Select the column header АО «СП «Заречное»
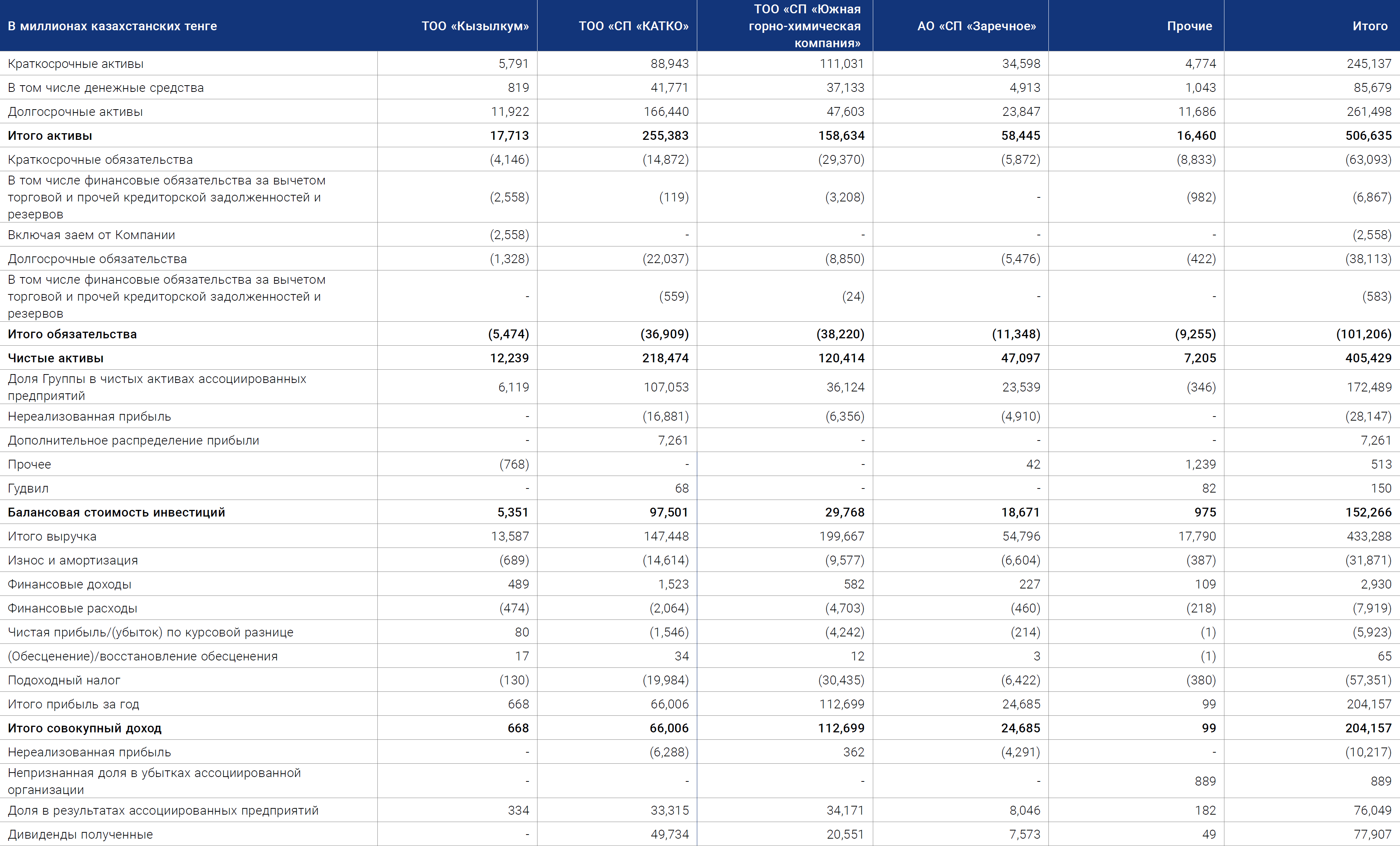Image resolution: width=1400 pixels, height=846 pixels. [x=976, y=26]
